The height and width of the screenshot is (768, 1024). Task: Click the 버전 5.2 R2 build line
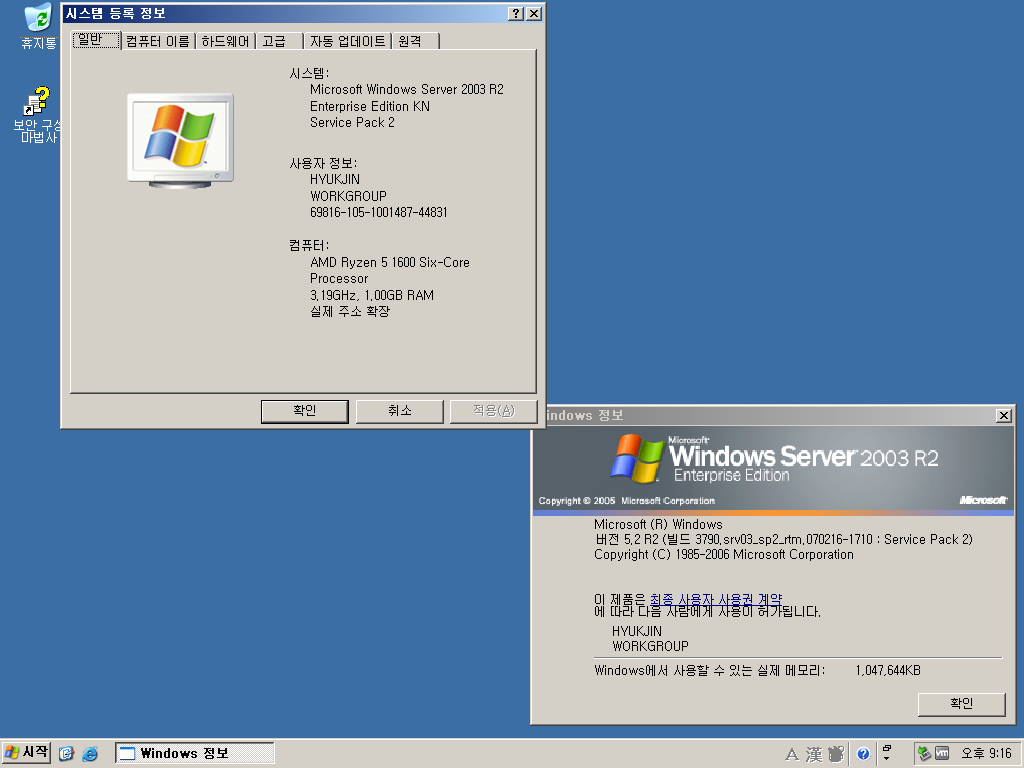coord(784,539)
